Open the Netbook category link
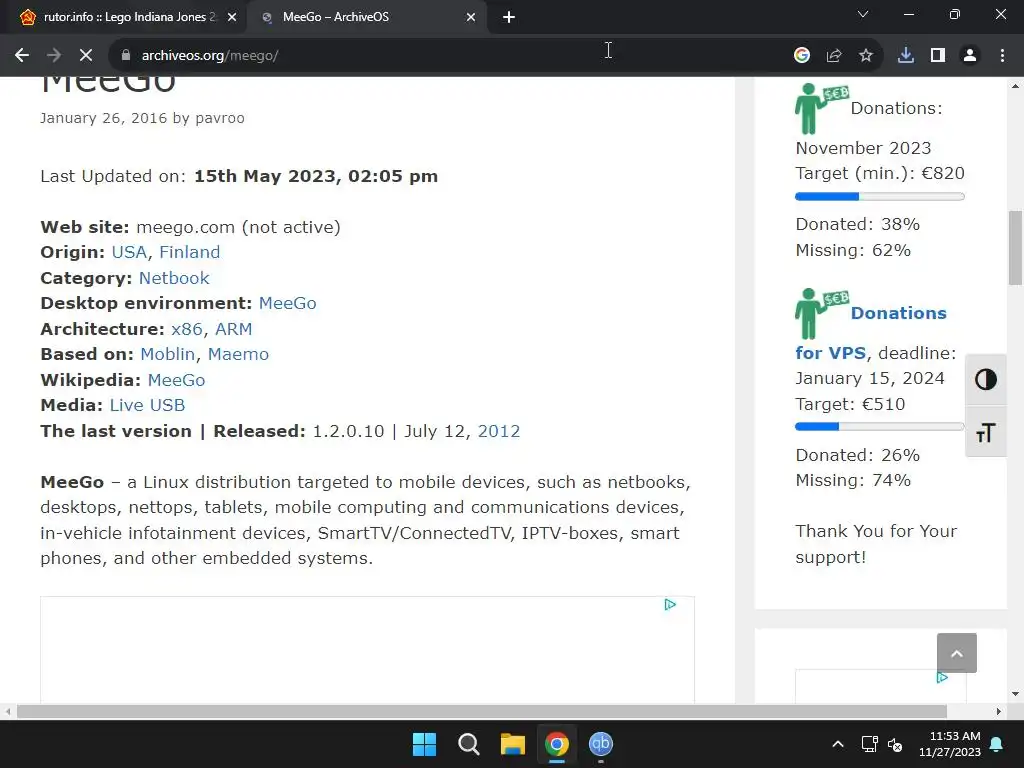 pyautogui.click(x=174, y=278)
